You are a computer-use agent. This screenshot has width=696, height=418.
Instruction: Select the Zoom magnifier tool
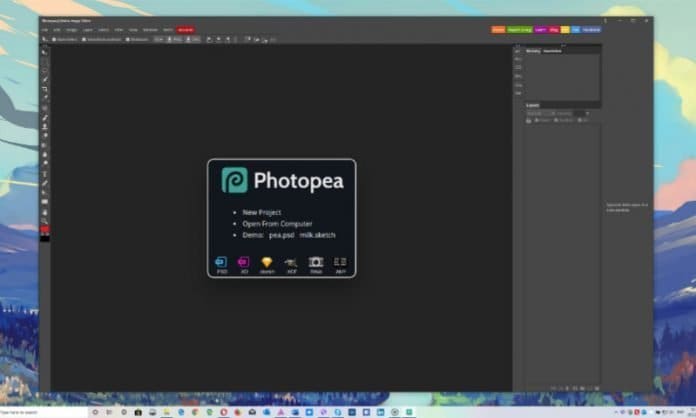pos(45,220)
